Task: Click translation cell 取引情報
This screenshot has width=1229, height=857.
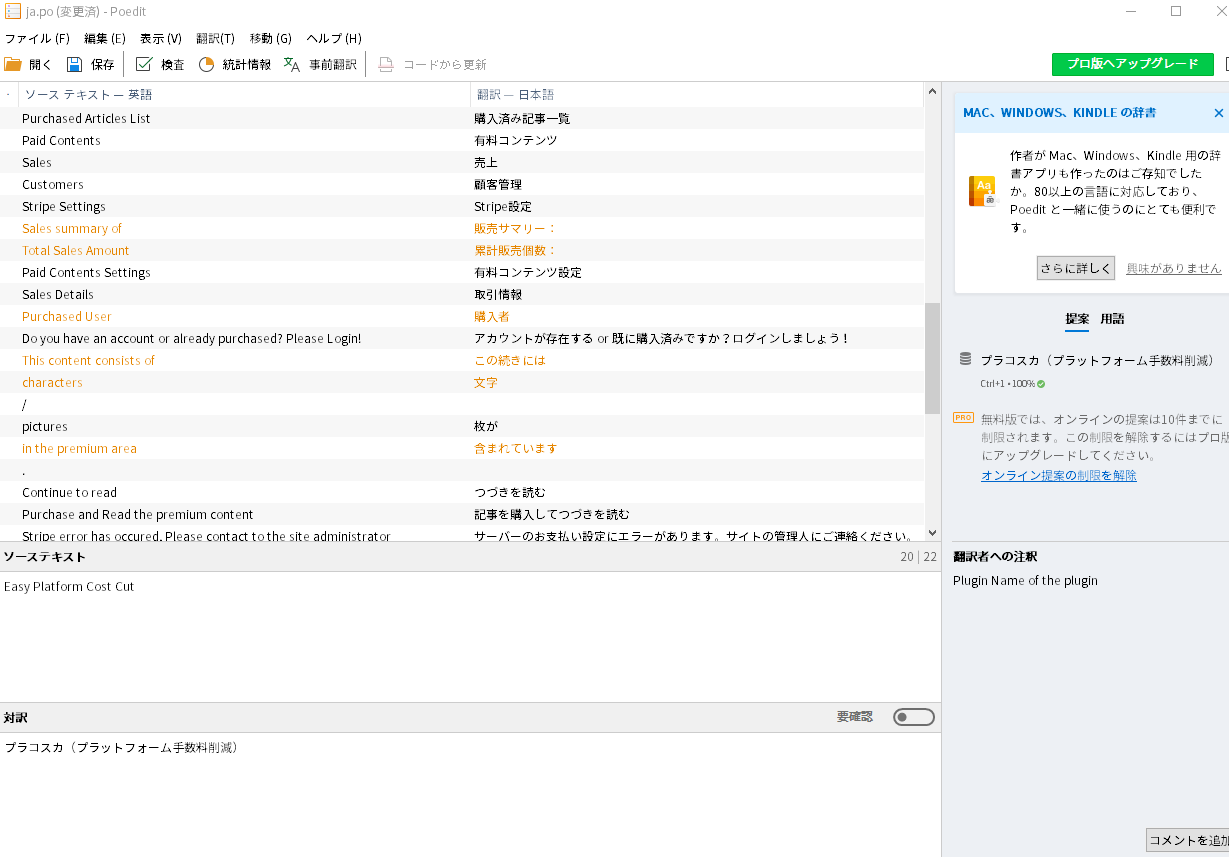Action: tap(498, 294)
